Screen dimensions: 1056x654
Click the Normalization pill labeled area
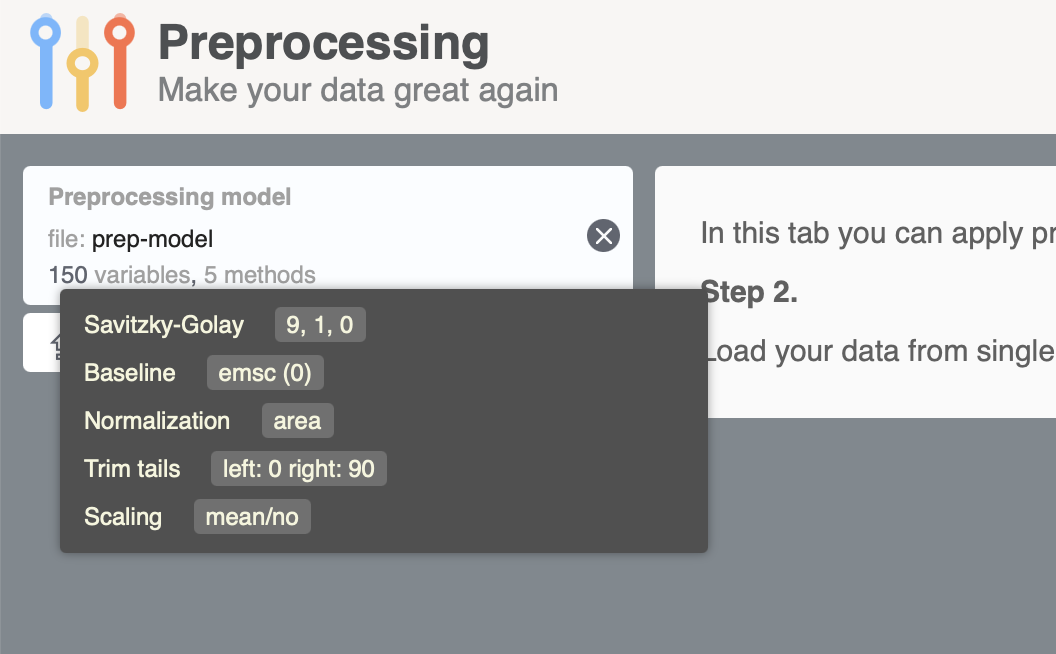(x=297, y=420)
